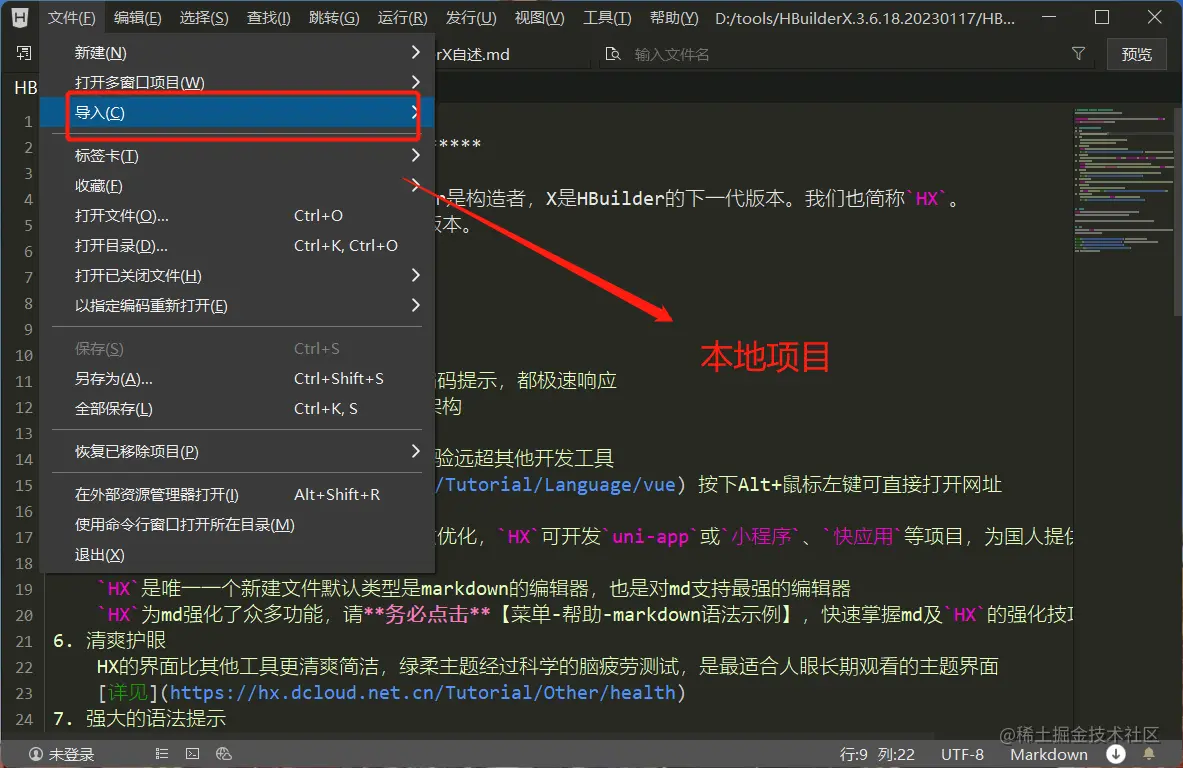Viewport: 1183px width, 768px height.
Task: Click the Markdown language mode in status bar
Action: 1049,754
